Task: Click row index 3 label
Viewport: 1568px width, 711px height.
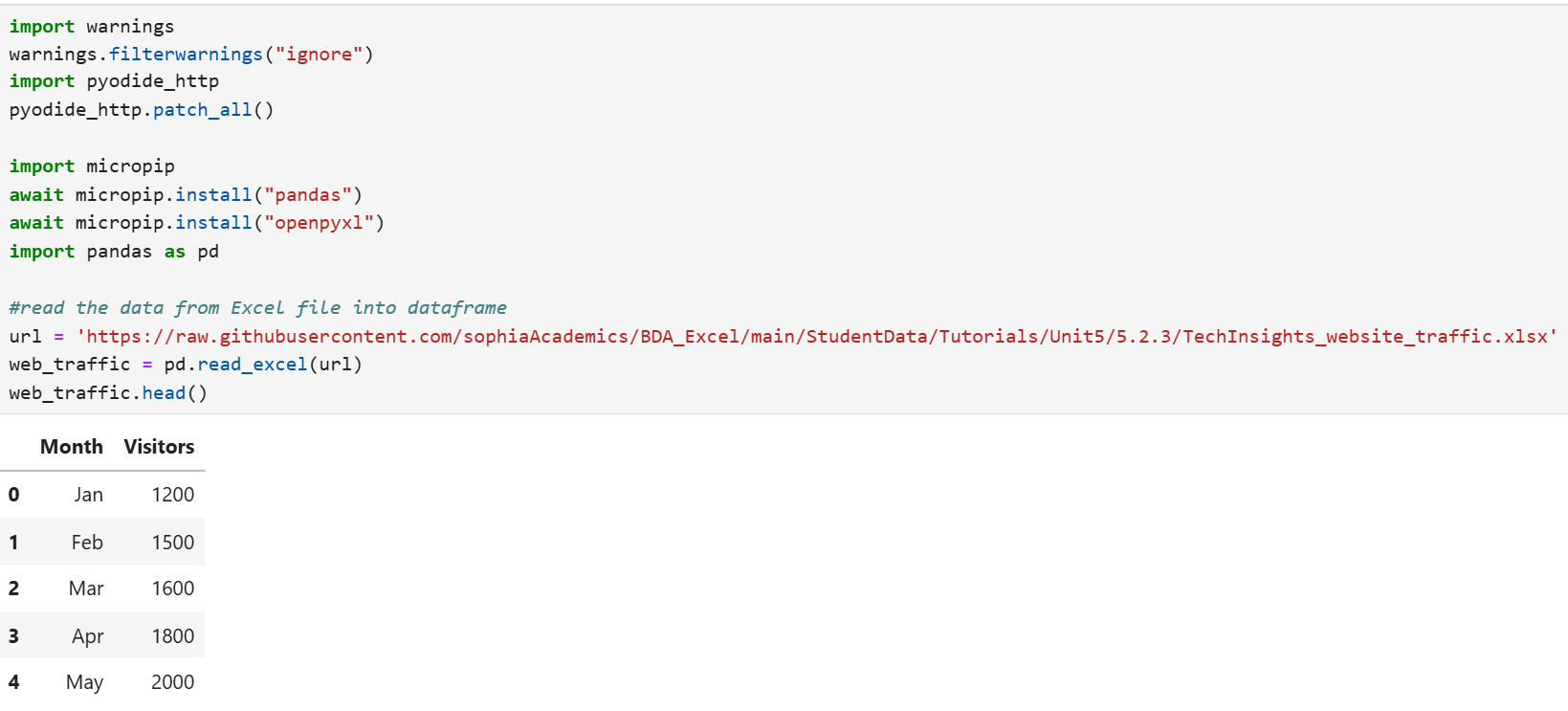Action: coord(13,636)
